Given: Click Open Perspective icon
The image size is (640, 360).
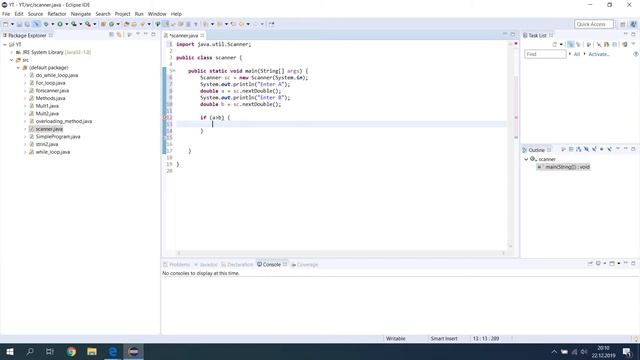Looking at the screenshot, I should pos(622,24).
